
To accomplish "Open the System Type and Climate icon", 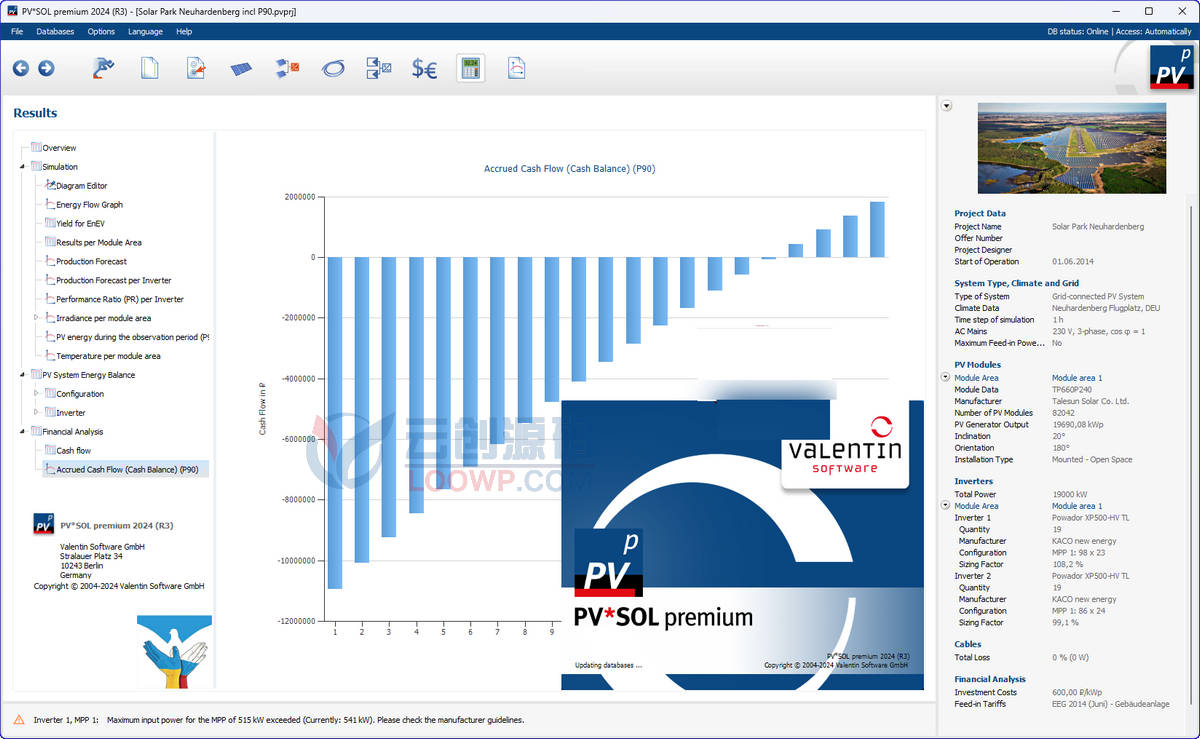I will pyautogui.click(x=196, y=68).
